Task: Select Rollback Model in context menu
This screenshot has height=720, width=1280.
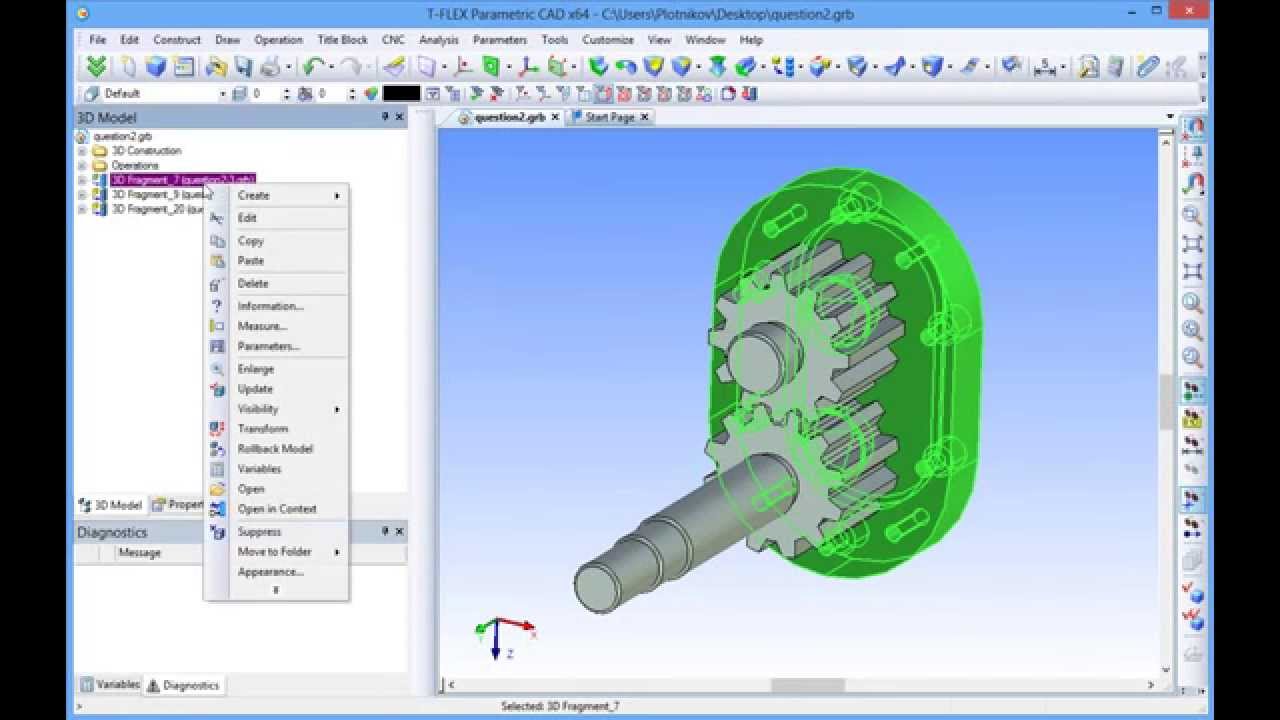Action: [275, 449]
